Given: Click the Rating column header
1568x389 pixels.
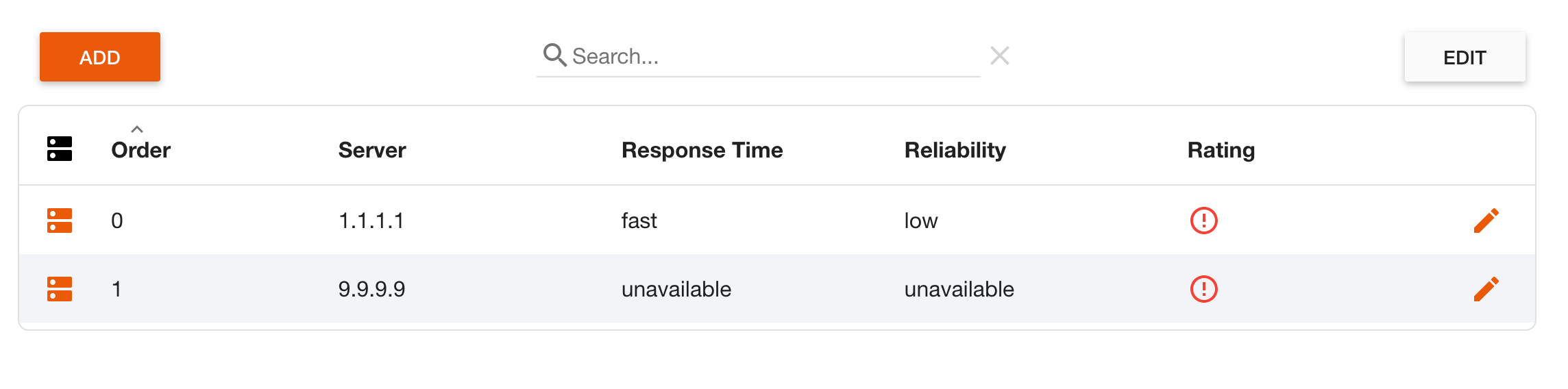Looking at the screenshot, I should [1221, 150].
